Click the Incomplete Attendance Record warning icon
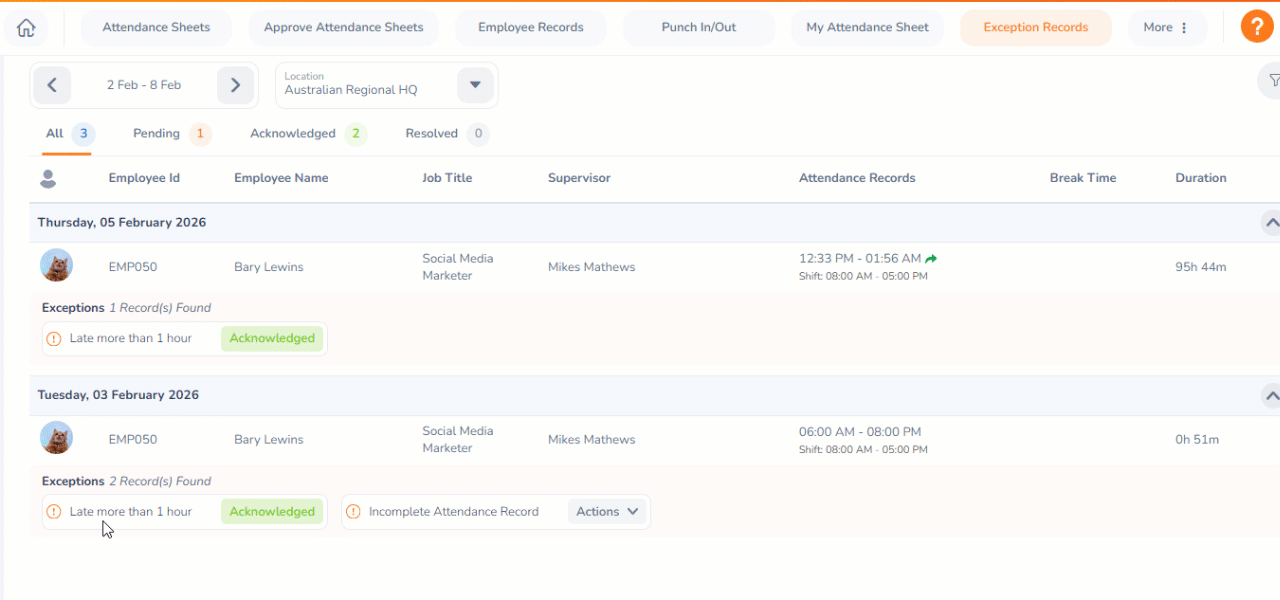The height and width of the screenshot is (600, 1280). pyautogui.click(x=353, y=512)
